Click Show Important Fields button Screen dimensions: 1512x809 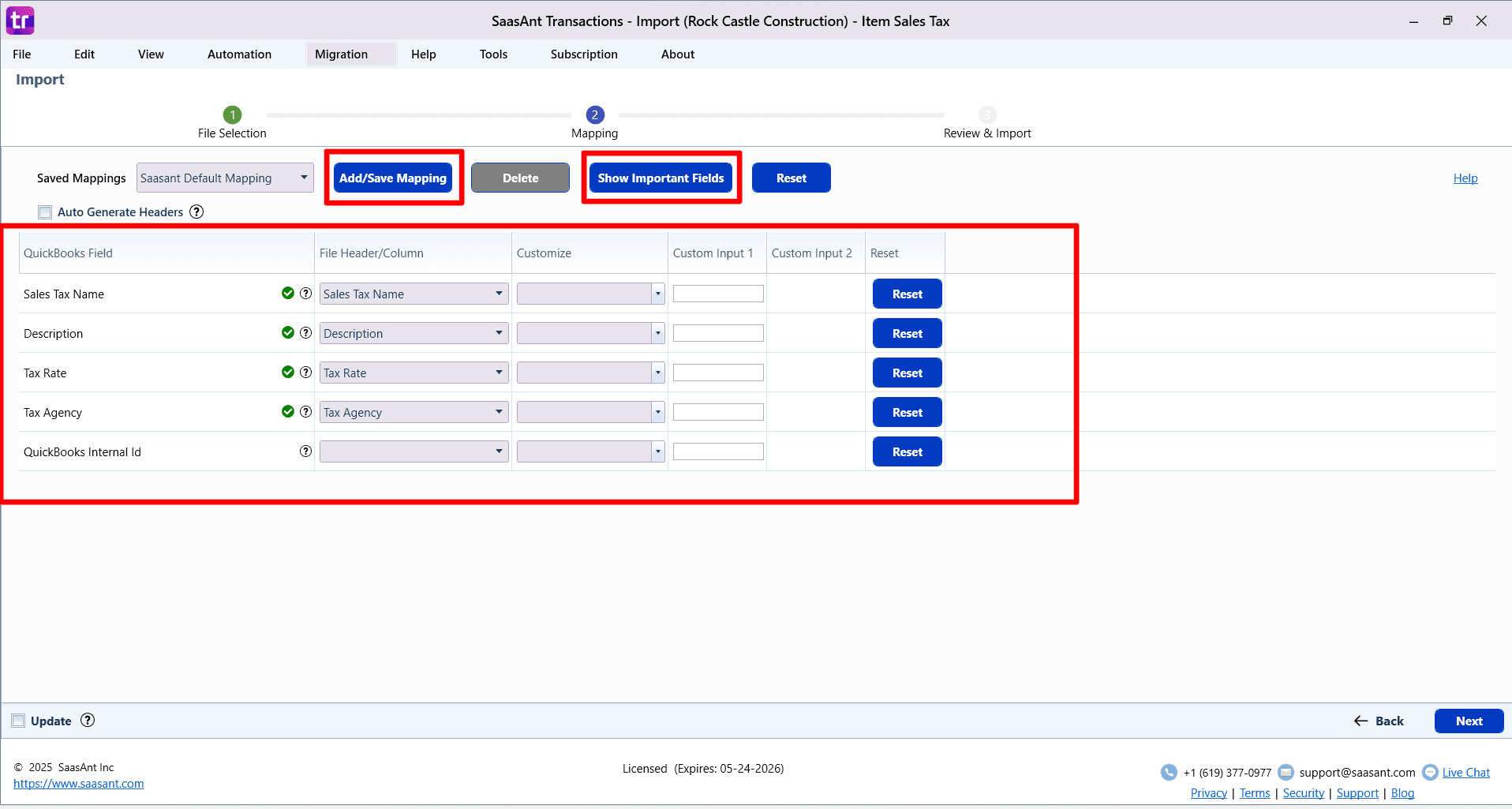[x=661, y=178]
